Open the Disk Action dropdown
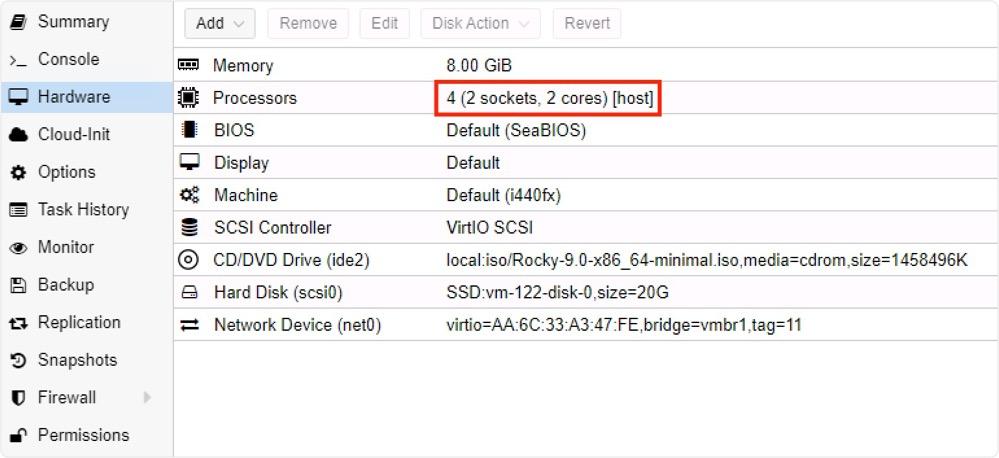This screenshot has height=458, width=999. pyautogui.click(x=480, y=24)
